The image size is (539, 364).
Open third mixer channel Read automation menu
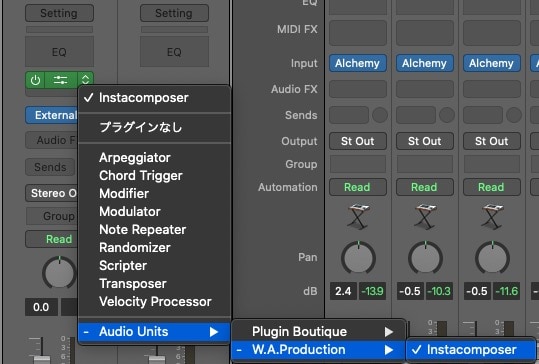(x=492, y=187)
